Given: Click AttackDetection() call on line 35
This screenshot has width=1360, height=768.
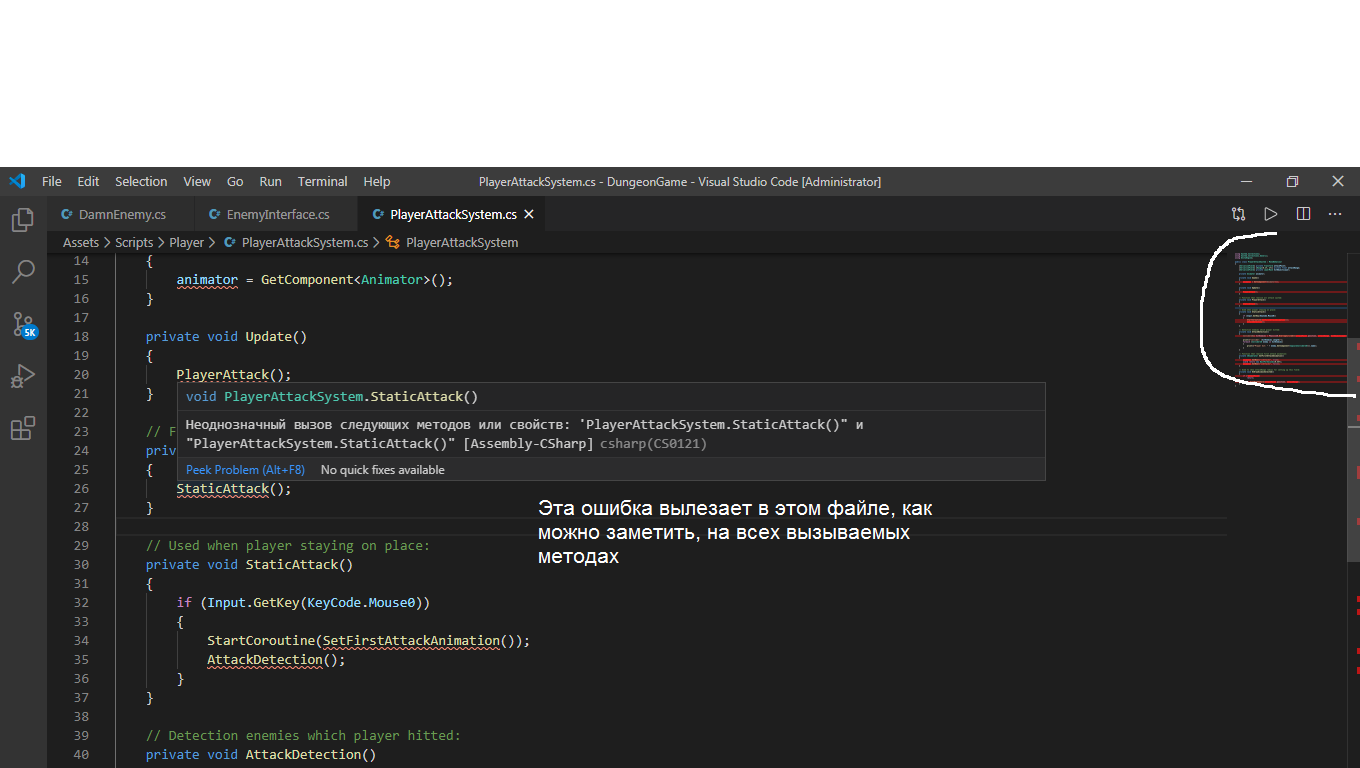Looking at the screenshot, I should pyautogui.click(x=276, y=660).
